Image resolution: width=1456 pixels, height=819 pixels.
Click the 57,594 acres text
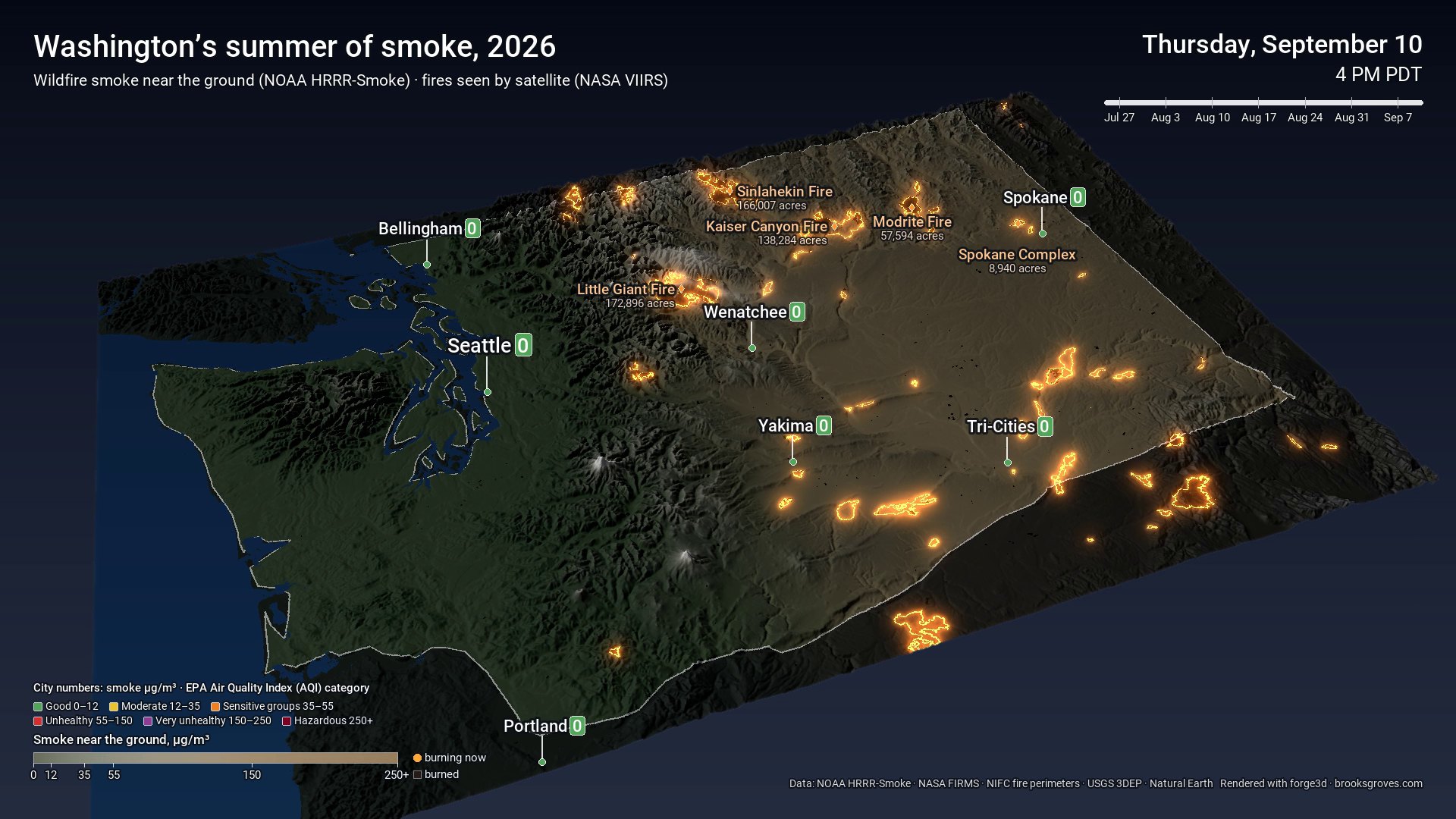pyautogui.click(x=912, y=236)
